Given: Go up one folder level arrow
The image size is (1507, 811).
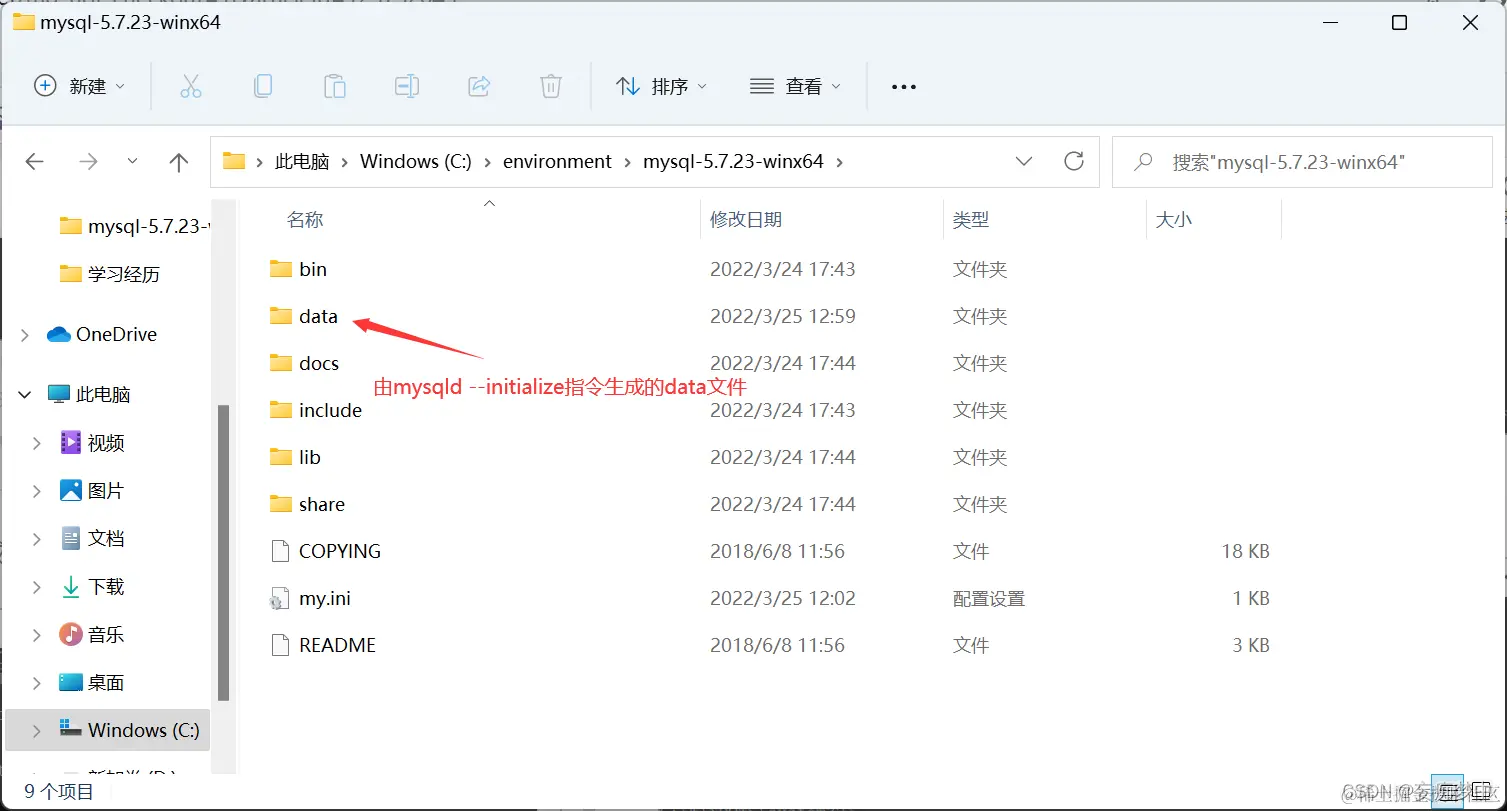Looking at the screenshot, I should [179, 162].
